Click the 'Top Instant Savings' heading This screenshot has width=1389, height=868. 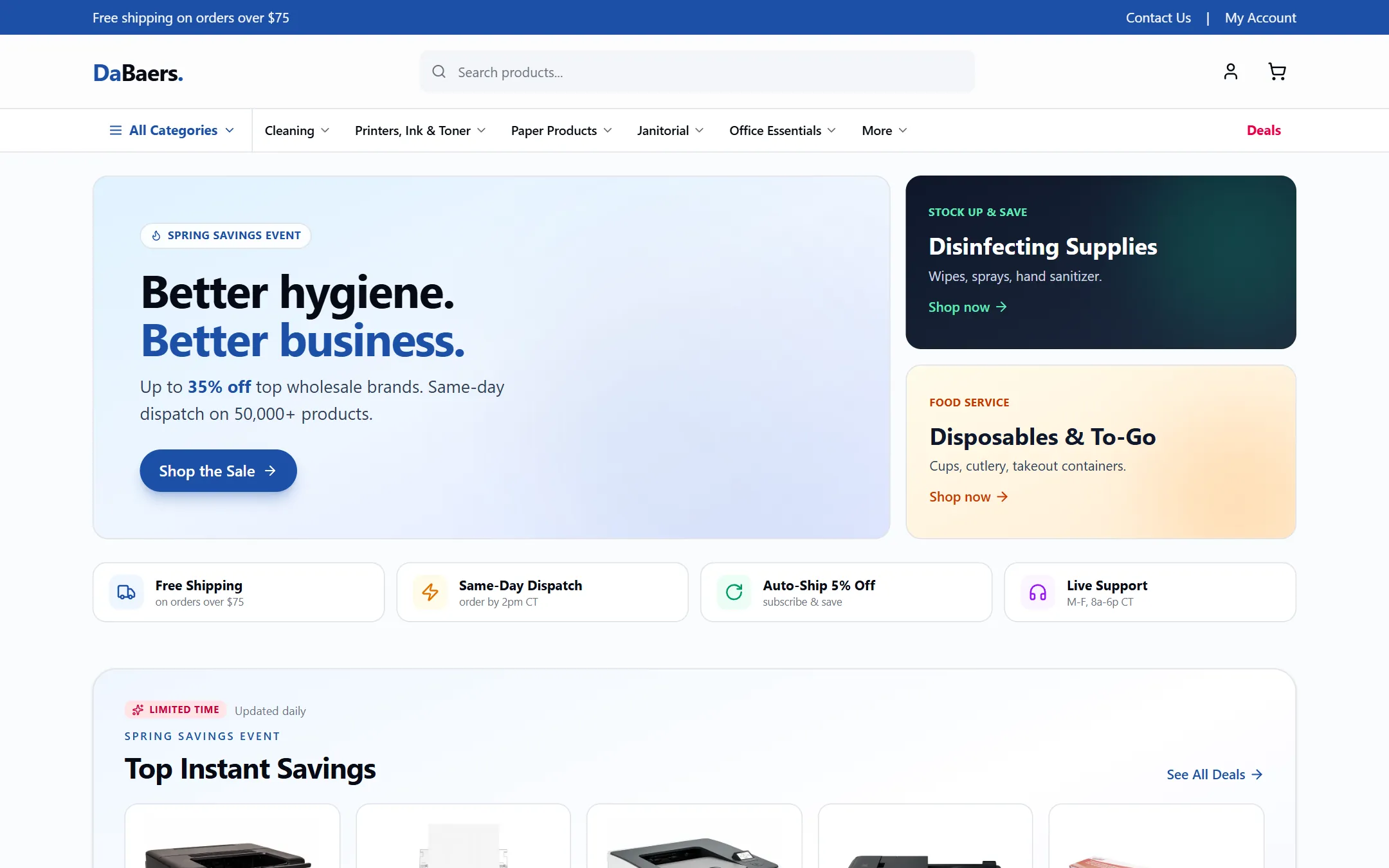click(250, 770)
